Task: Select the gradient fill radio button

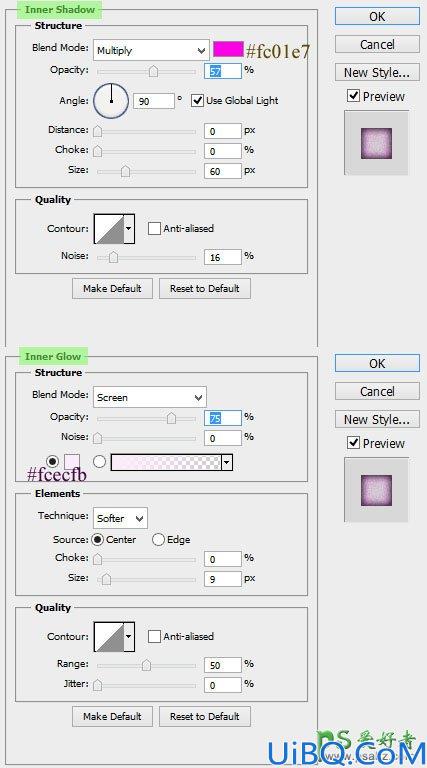Action: coord(99,462)
